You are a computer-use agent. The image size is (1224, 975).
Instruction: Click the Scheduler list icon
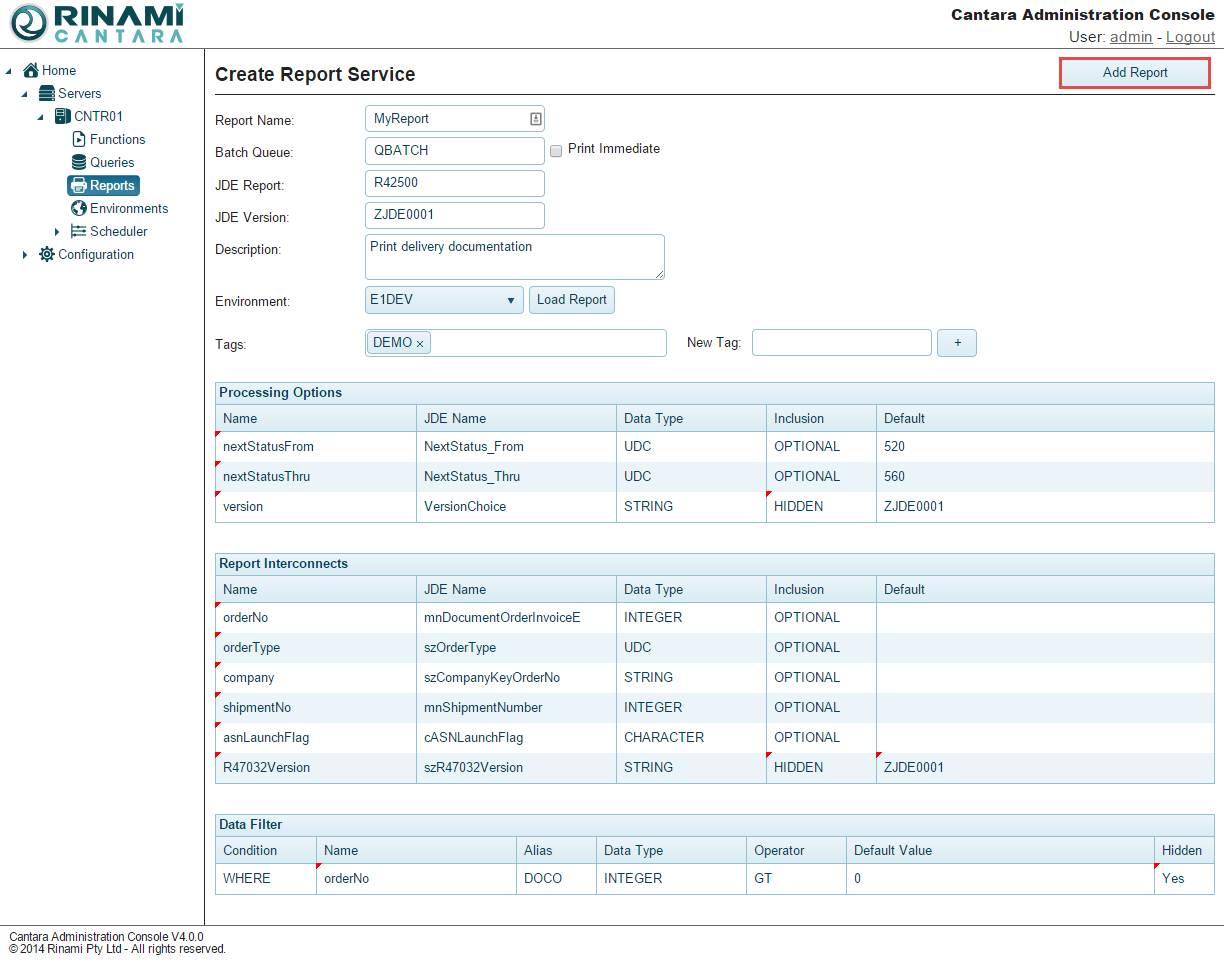pyautogui.click(x=79, y=231)
